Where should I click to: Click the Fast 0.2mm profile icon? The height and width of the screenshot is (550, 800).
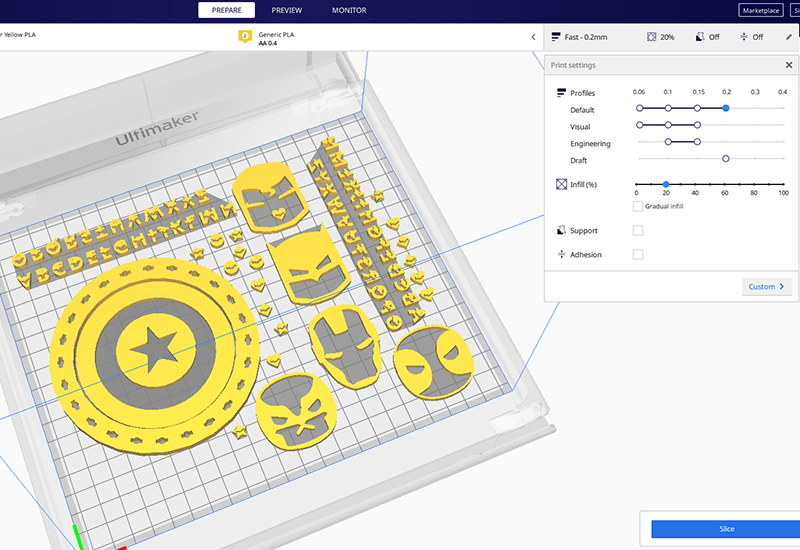click(x=556, y=37)
